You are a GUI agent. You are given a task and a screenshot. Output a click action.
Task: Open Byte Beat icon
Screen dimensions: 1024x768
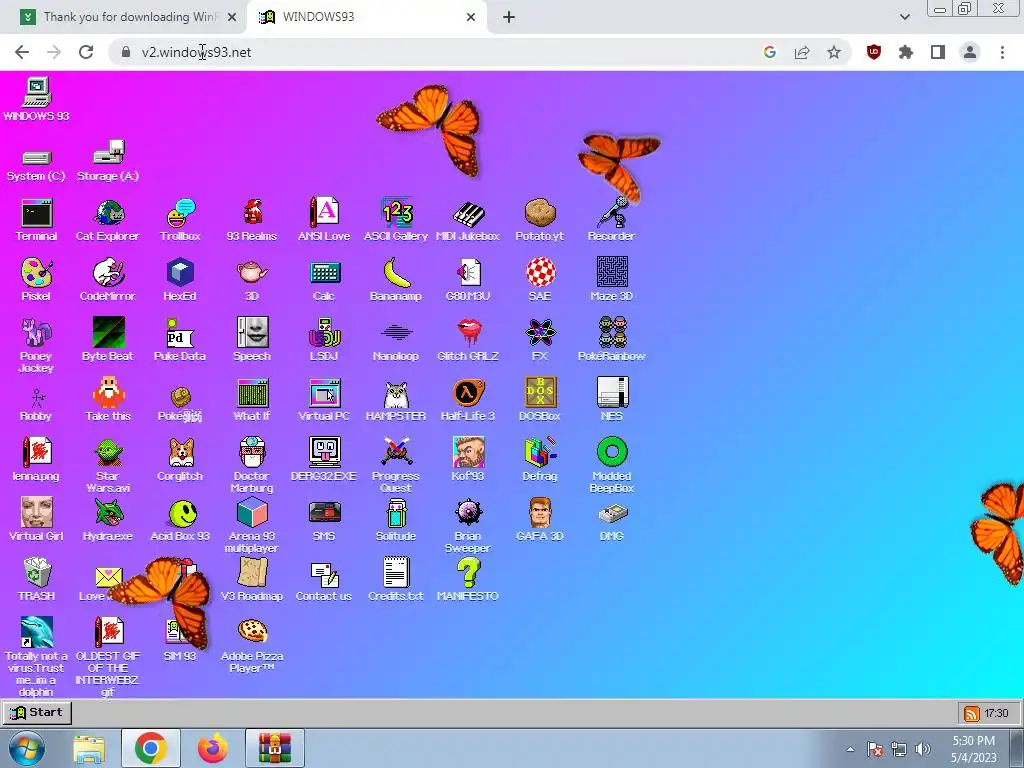pyautogui.click(x=108, y=340)
